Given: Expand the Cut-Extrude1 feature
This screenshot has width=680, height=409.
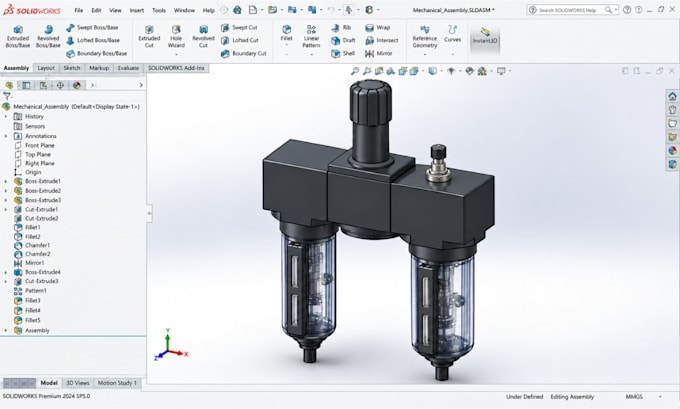Looking at the screenshot, I should click(x=6, y=209).
